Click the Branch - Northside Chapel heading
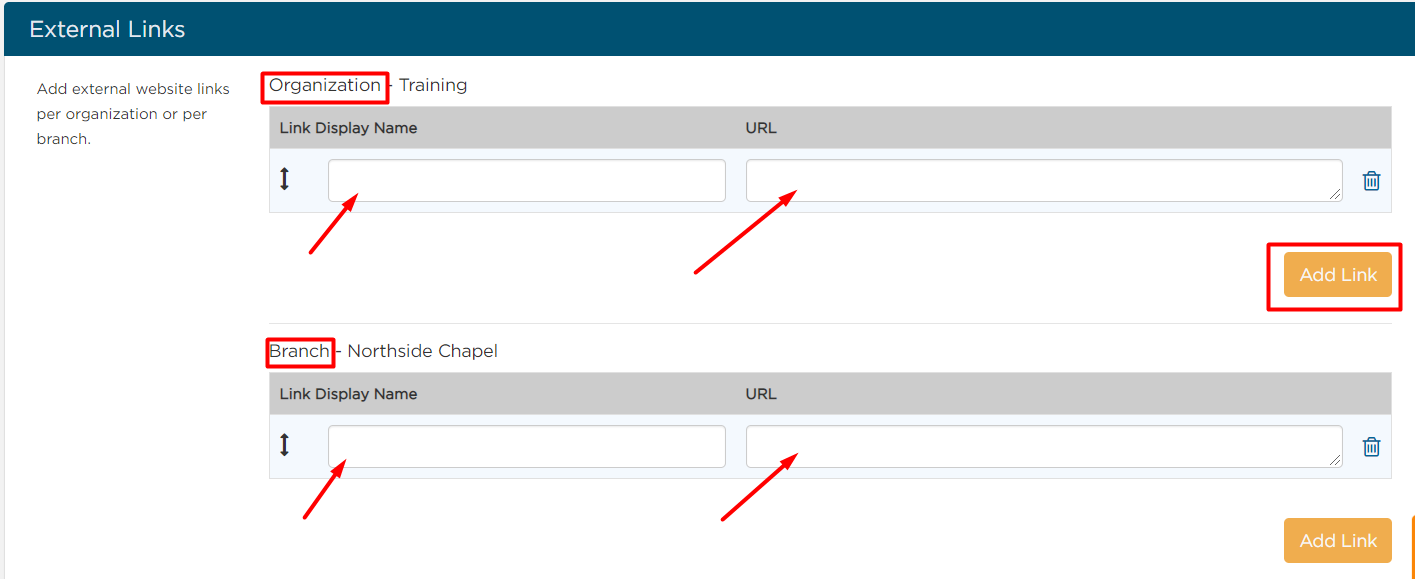 (383, 352)
